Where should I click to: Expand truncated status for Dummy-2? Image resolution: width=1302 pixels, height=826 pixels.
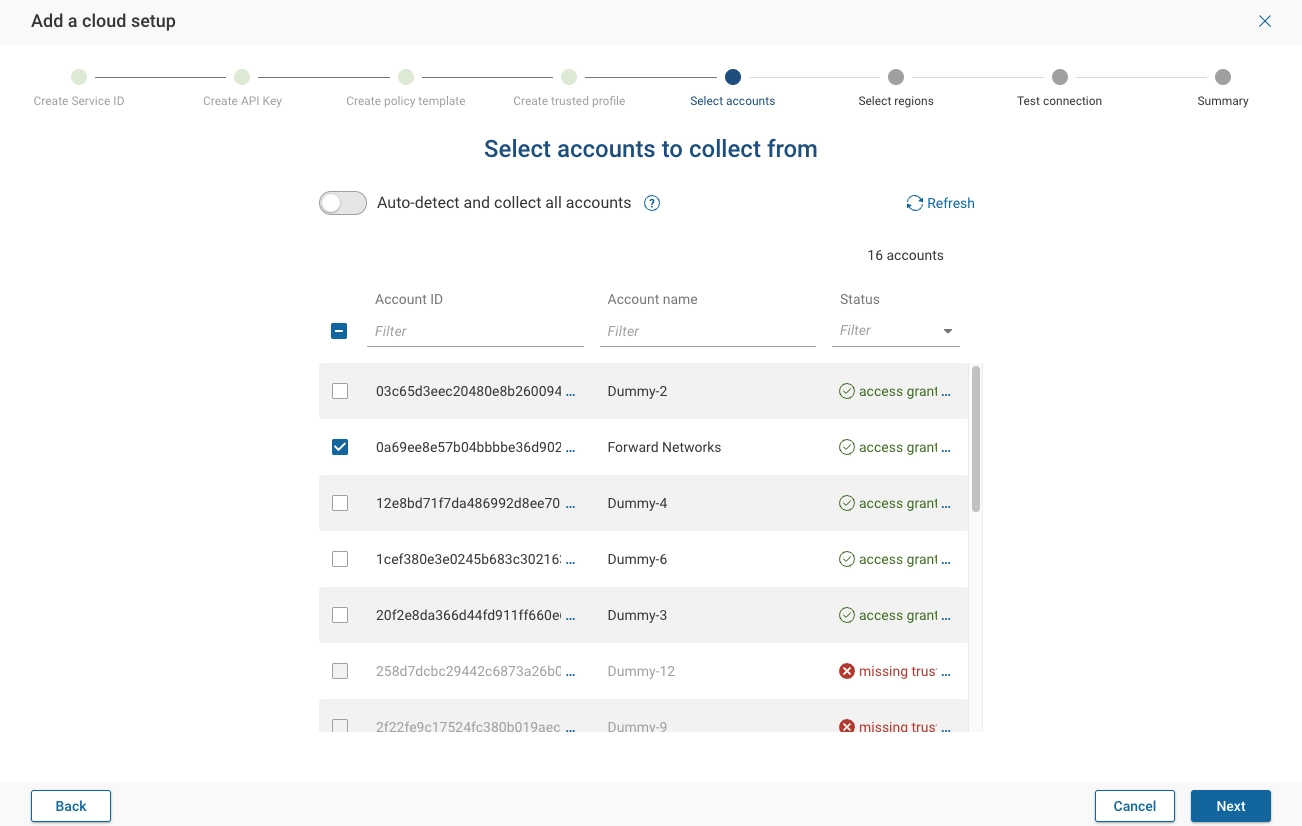(x=946, y=392)
